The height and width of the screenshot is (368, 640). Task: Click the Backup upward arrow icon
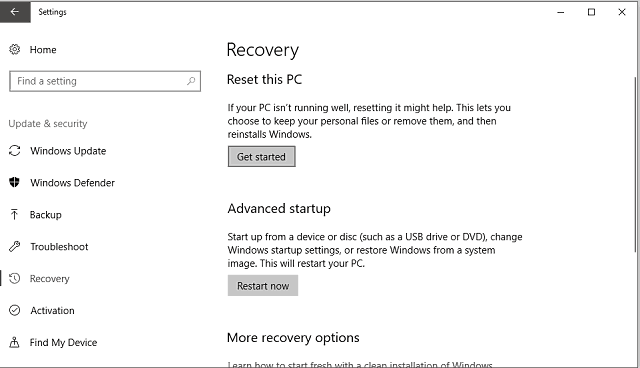coord(15,214)
